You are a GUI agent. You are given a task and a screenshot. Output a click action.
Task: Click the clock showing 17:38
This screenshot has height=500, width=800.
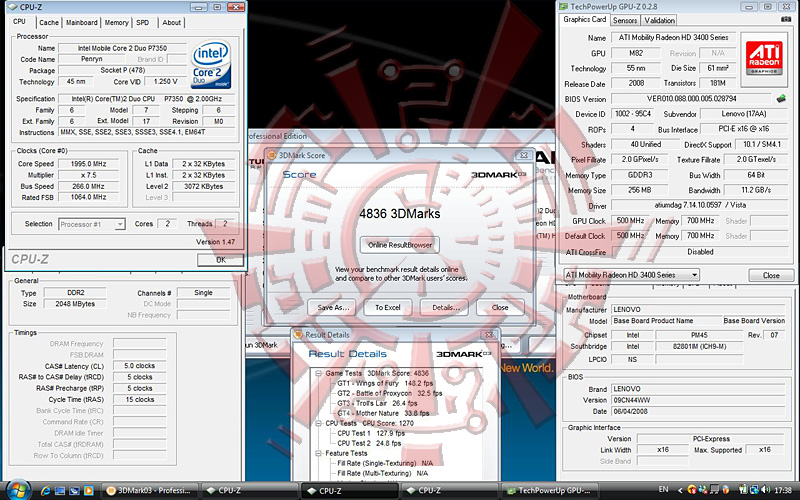pyautogui.click(x=783, y=490)
